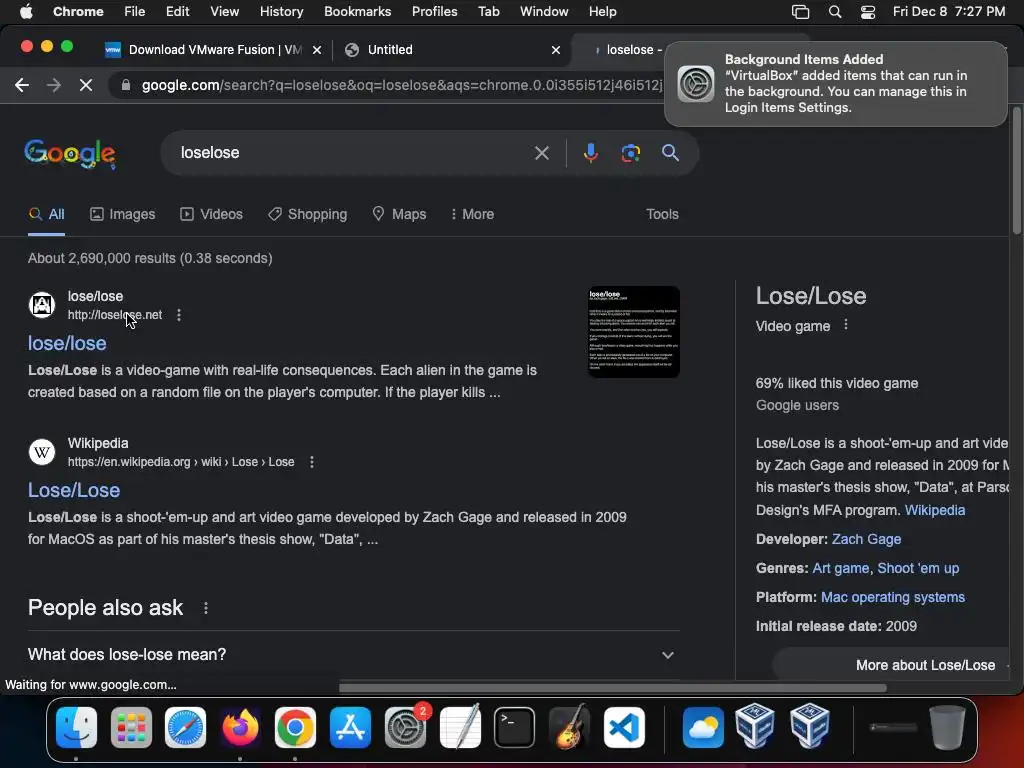Viewport: 1024px width, 768px height.
Task: Click the Wikipedia W favicon
Action: 42,451
